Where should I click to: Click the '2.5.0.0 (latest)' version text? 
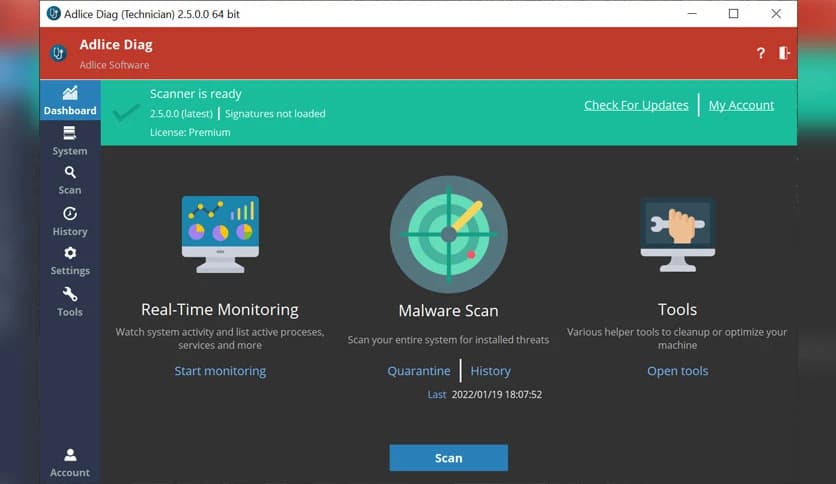[181, 114]
